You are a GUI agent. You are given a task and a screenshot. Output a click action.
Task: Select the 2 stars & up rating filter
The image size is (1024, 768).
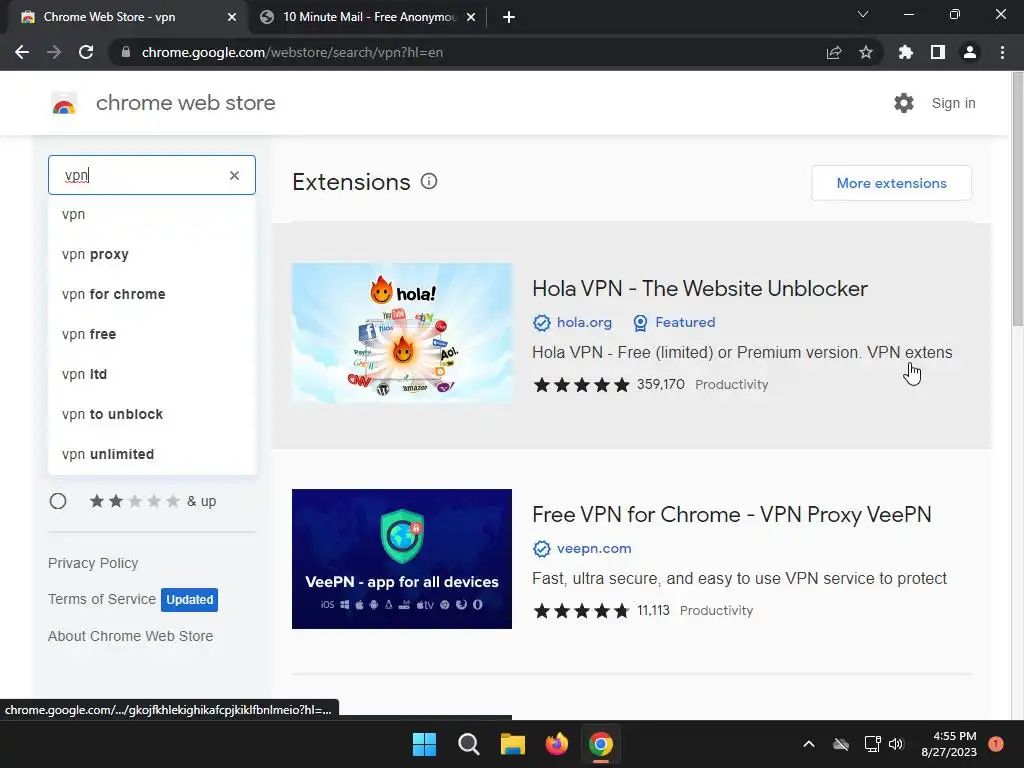(58, 501)
